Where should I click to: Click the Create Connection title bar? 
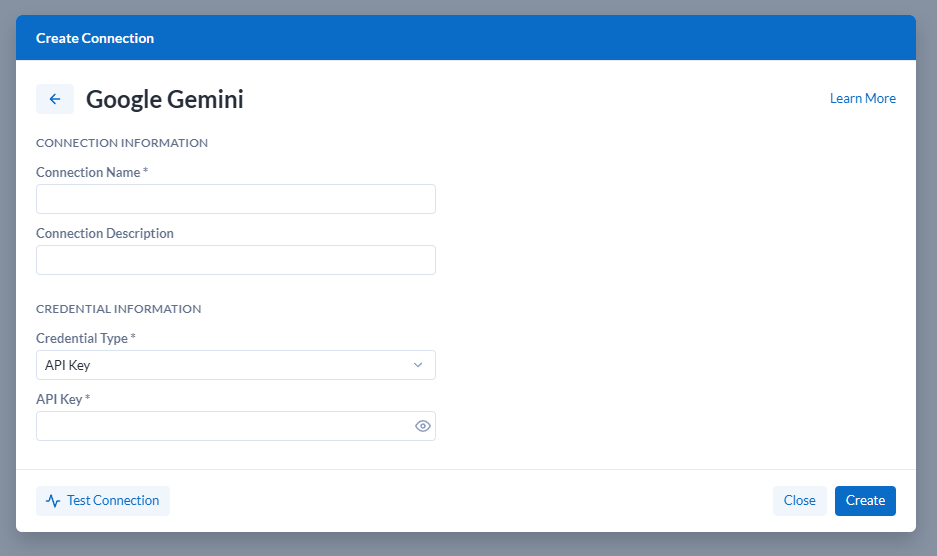466,38
